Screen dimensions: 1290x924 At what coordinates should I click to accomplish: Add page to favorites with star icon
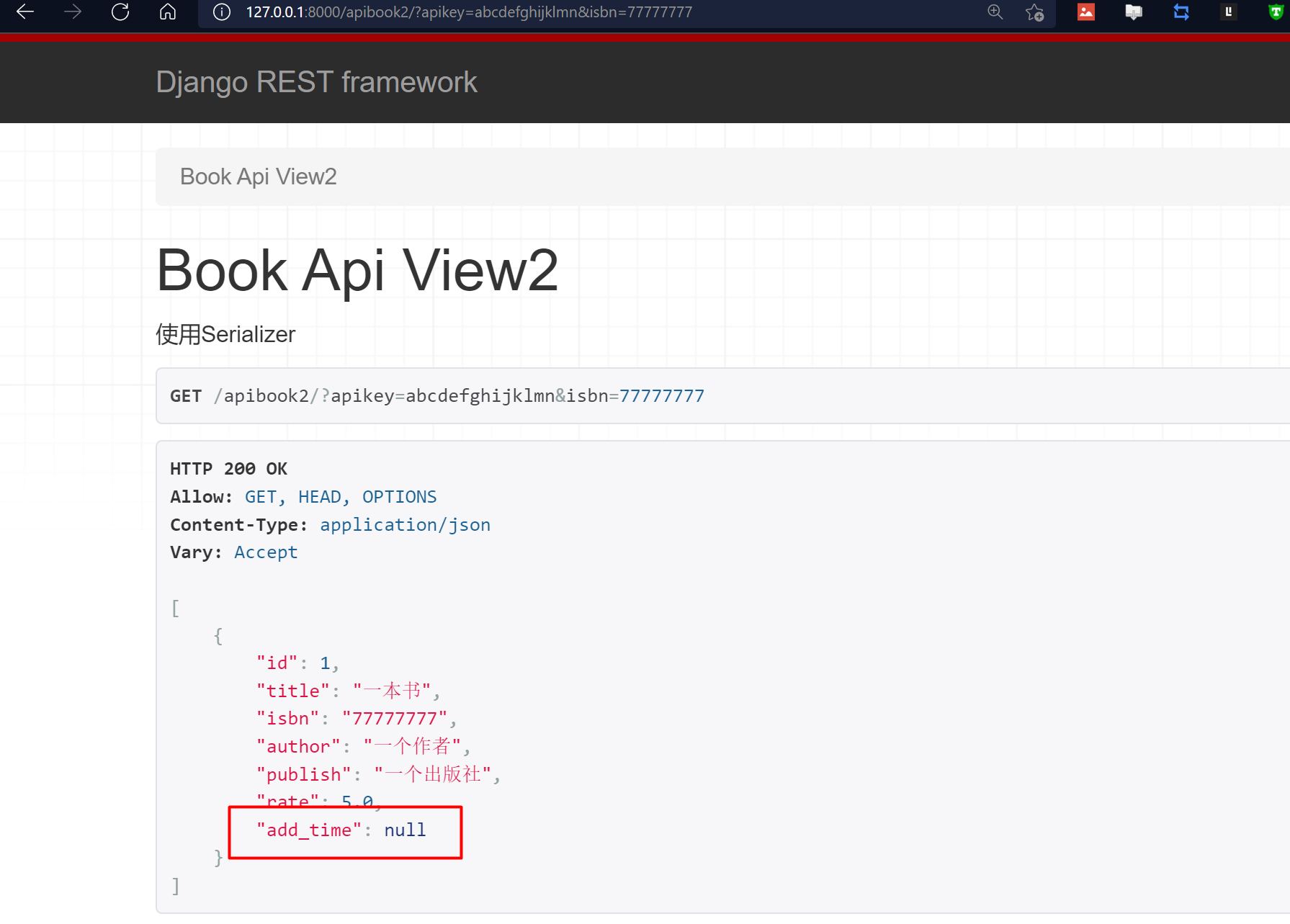pyautogui.click(x=1034, y=12)
